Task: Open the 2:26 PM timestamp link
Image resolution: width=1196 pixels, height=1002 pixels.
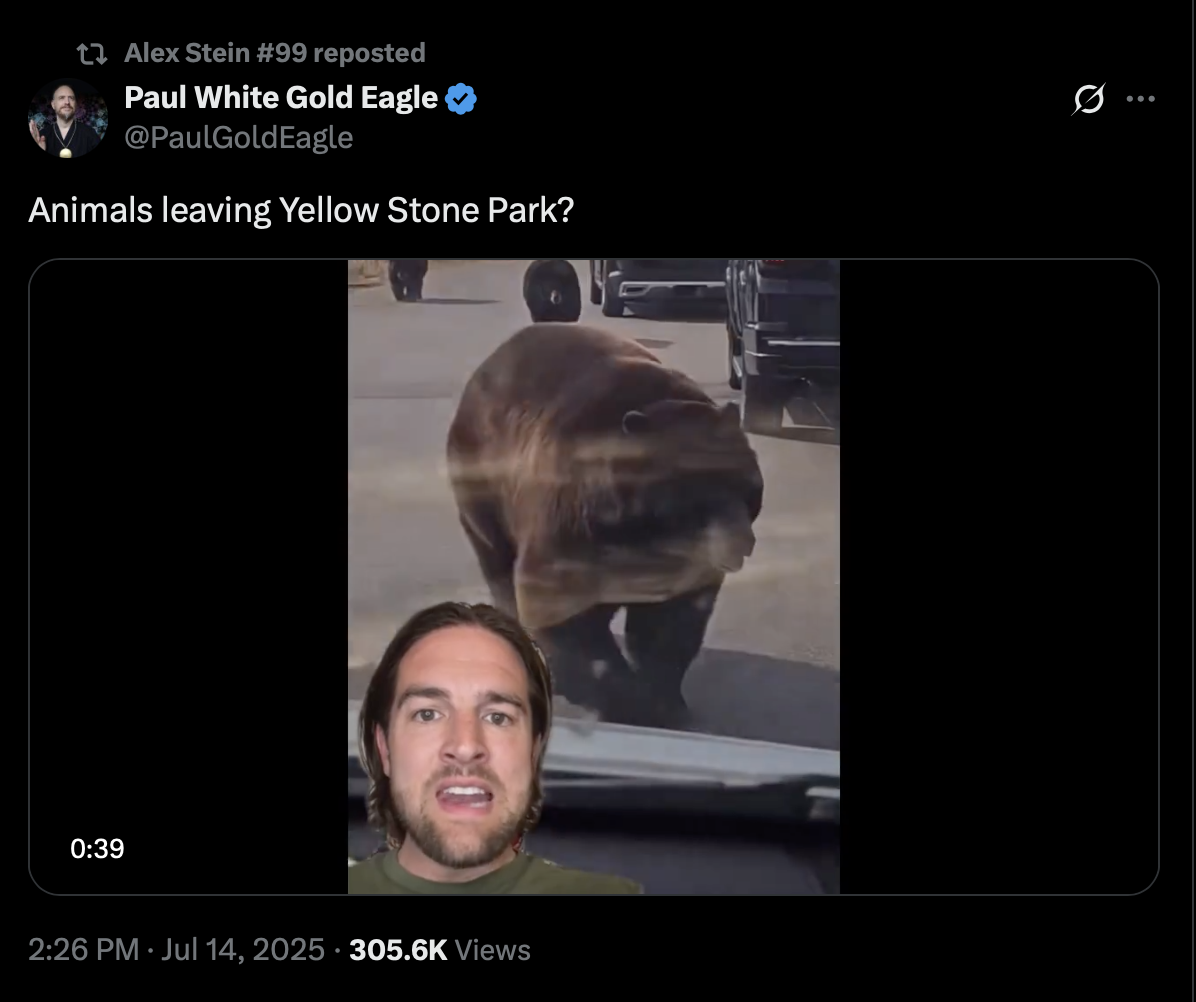Action: click(84, 949)
